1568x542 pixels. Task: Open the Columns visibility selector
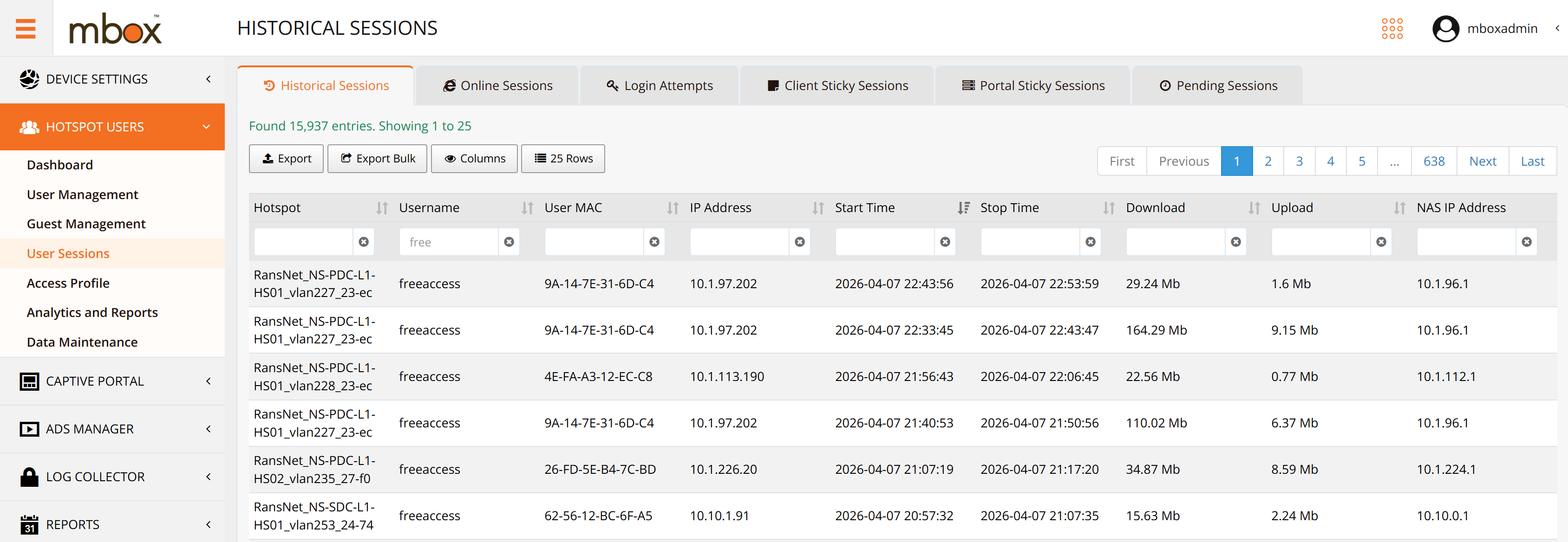[474, 159]
